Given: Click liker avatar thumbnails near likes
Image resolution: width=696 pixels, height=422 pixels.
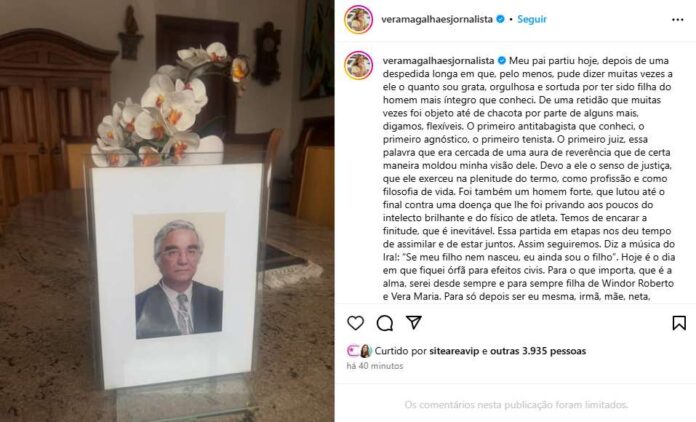Looking at the screenshot, I should coord(359,351).
